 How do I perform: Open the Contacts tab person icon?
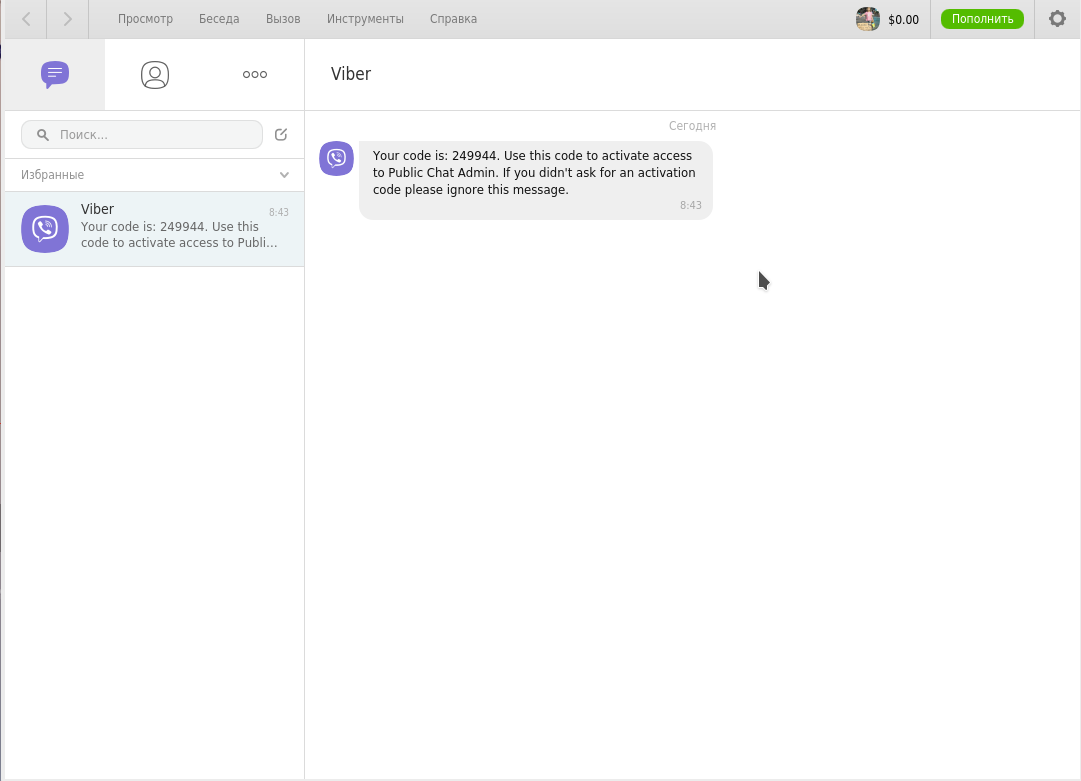(155, 74)
